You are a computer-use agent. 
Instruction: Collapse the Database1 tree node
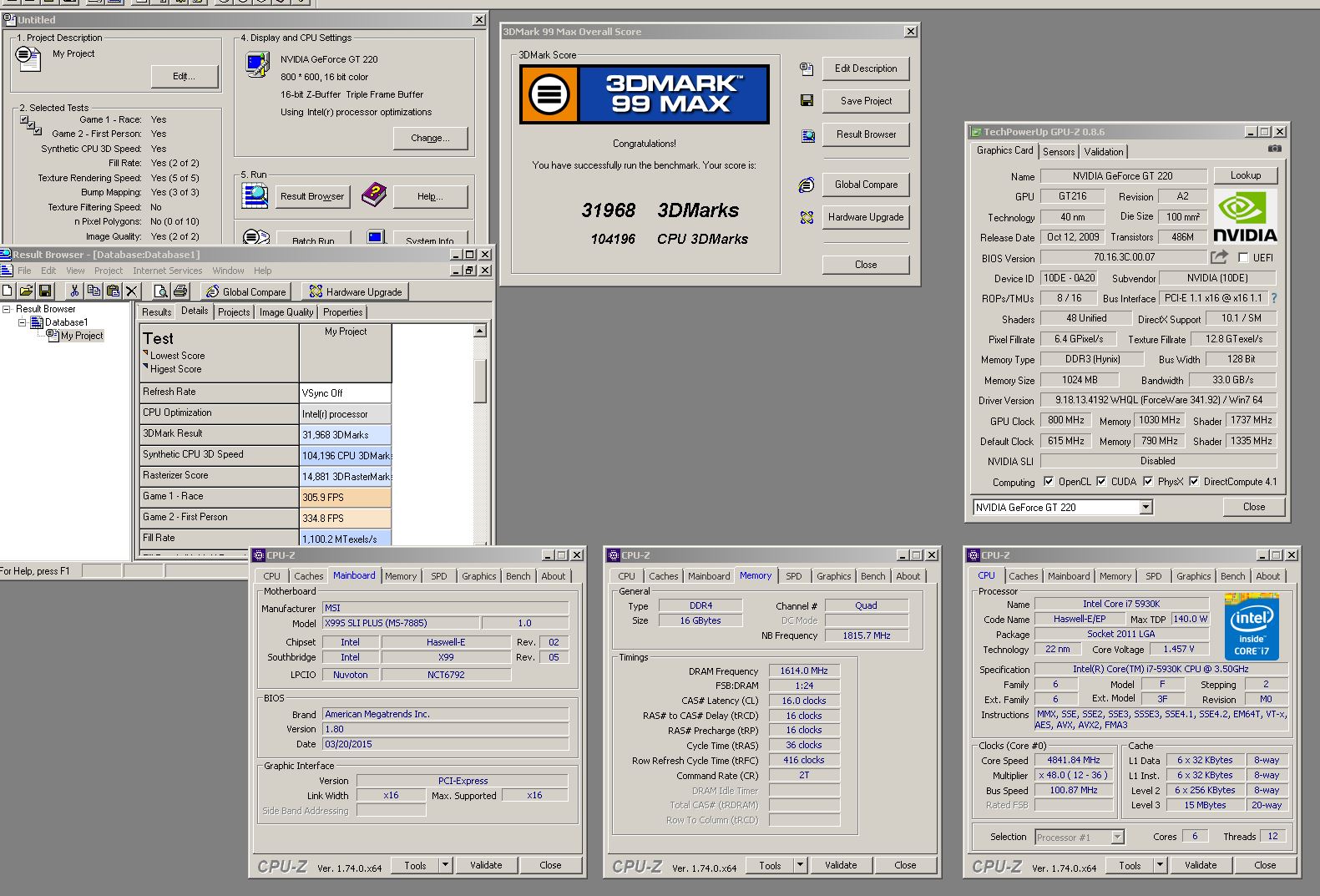click(x=22, y=322)
